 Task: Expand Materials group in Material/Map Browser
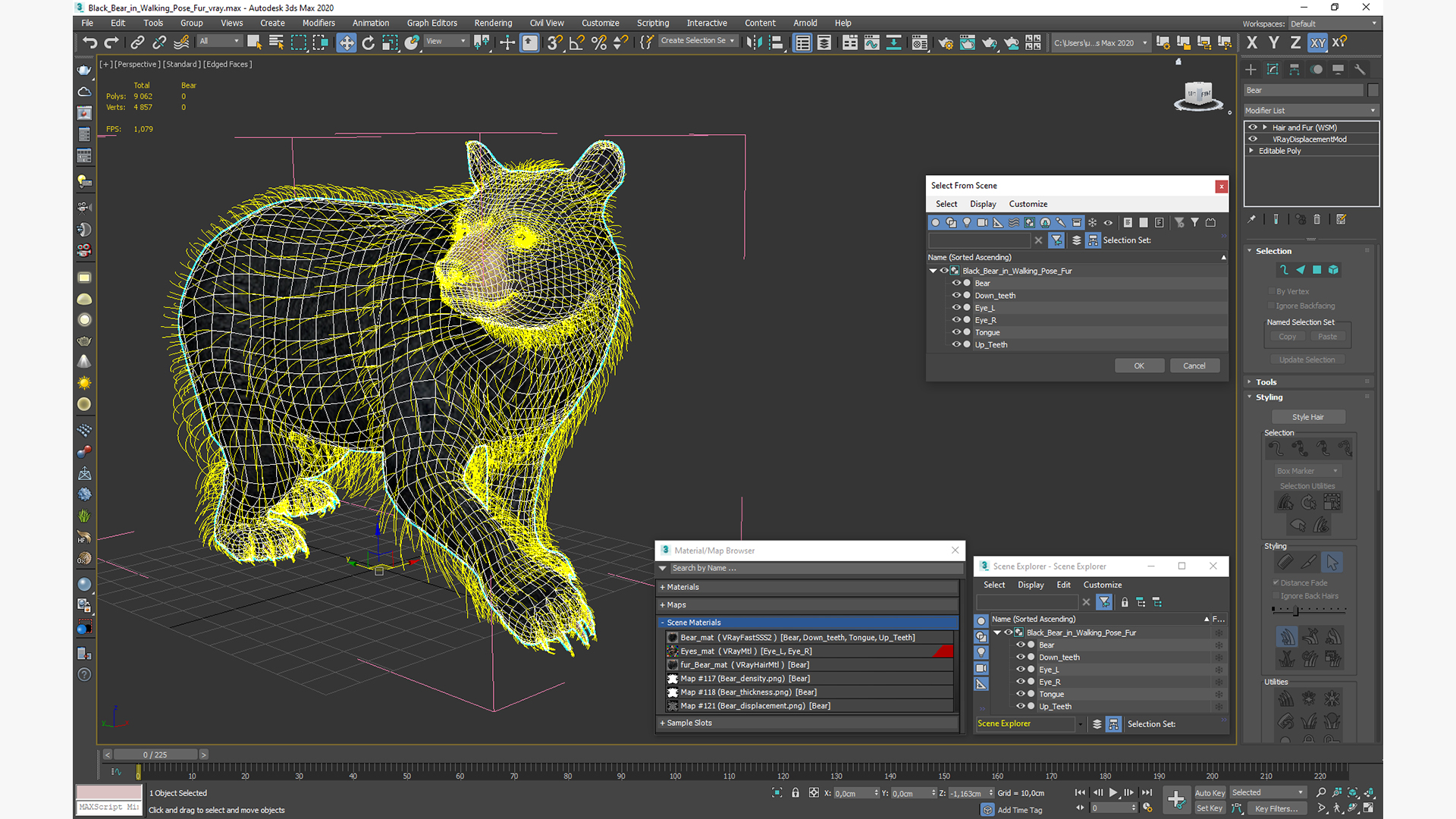click(x=808, y=587)
